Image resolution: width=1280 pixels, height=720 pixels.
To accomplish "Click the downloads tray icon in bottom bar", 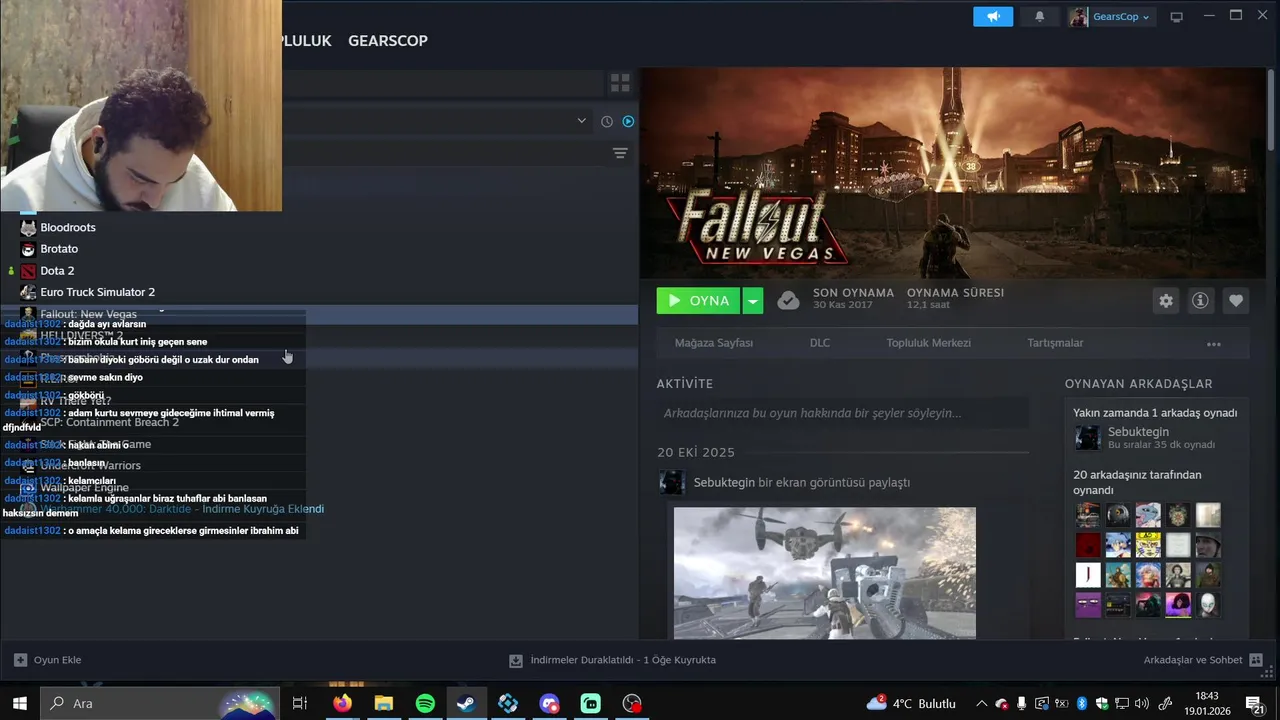I will 516,660.
